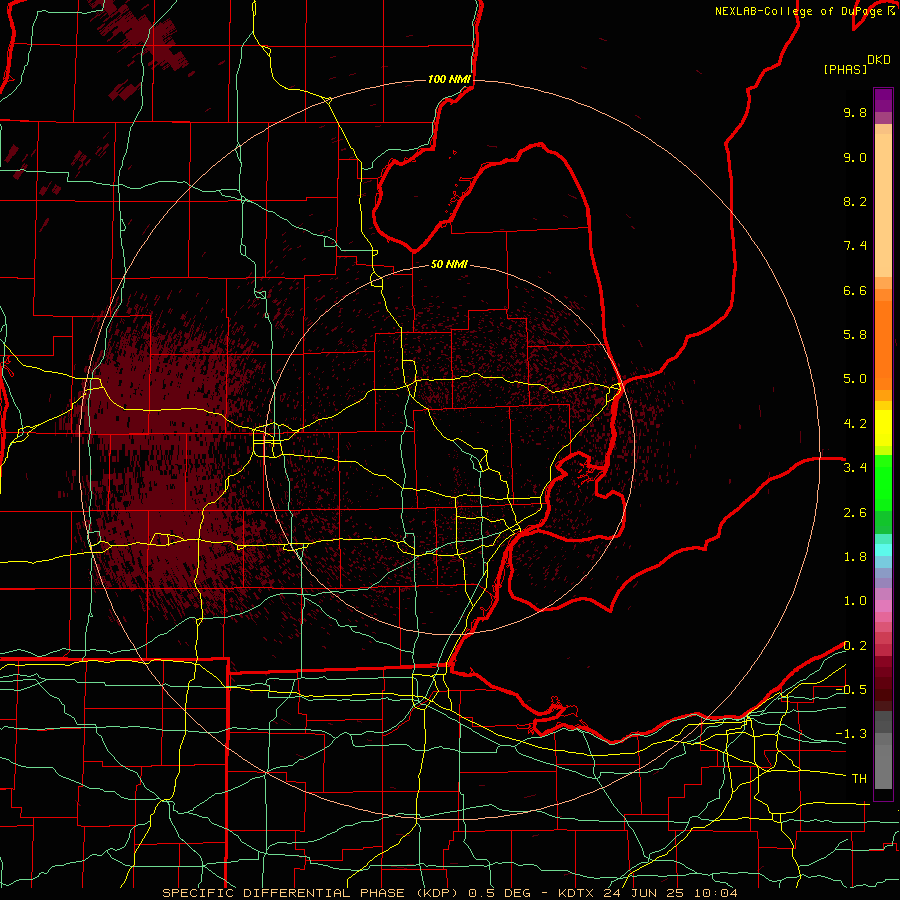Viewport: 900px width, 900px height.
Task: Select the 1.0 value on the scale
Action: 855,601
